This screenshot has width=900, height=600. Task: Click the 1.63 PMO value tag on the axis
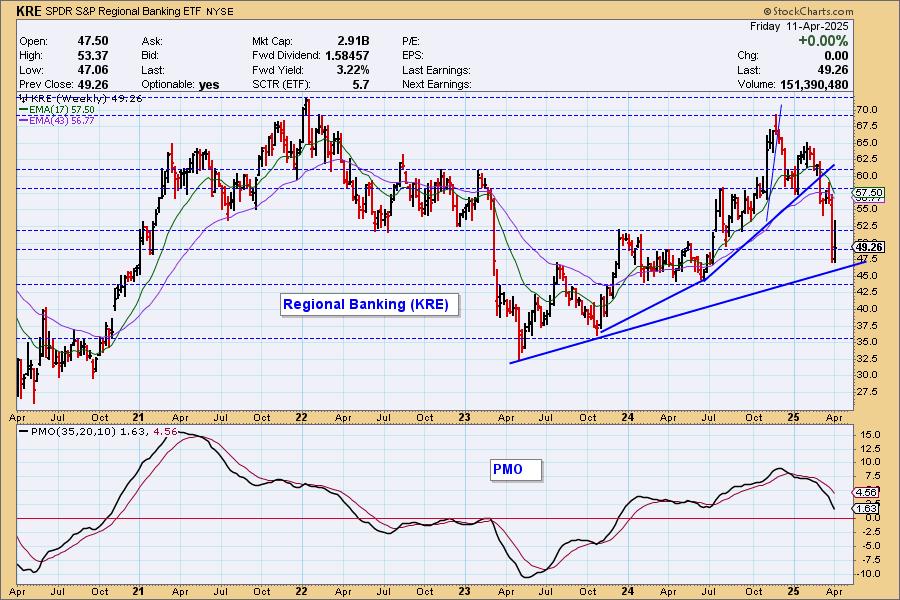[866, 508]
